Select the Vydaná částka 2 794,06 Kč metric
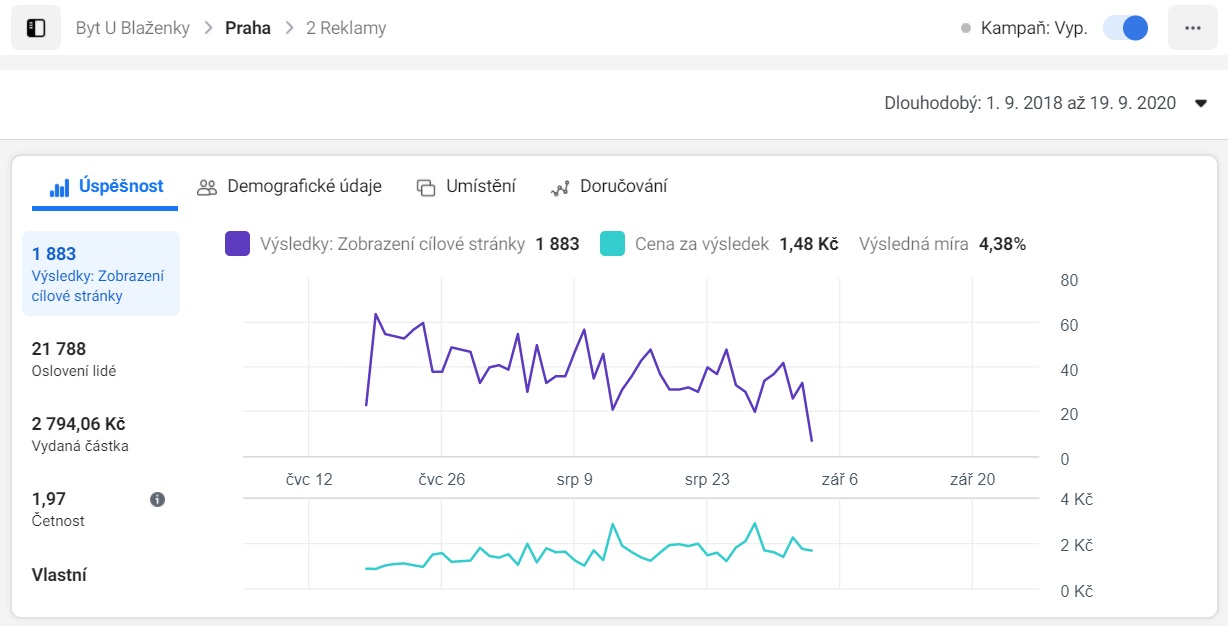 coord(80,434)
